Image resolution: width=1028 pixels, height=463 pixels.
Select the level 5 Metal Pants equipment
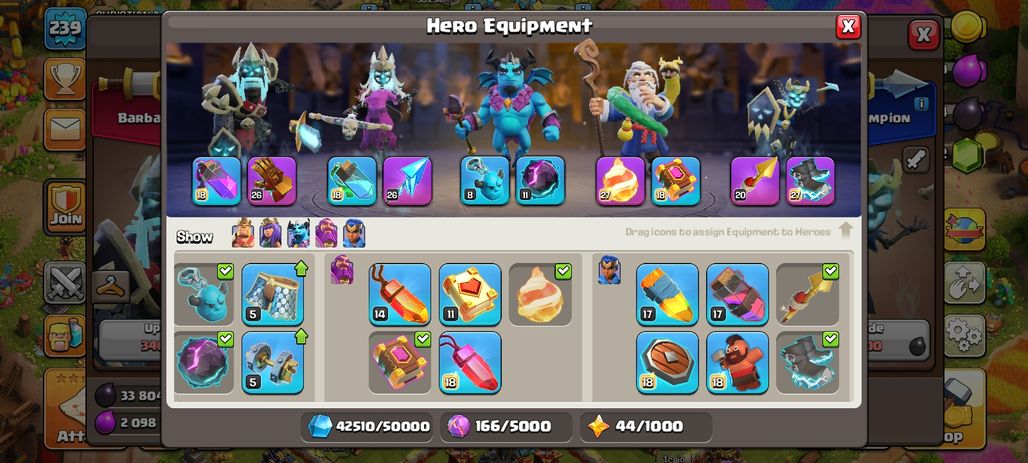(x=273, y=294)
